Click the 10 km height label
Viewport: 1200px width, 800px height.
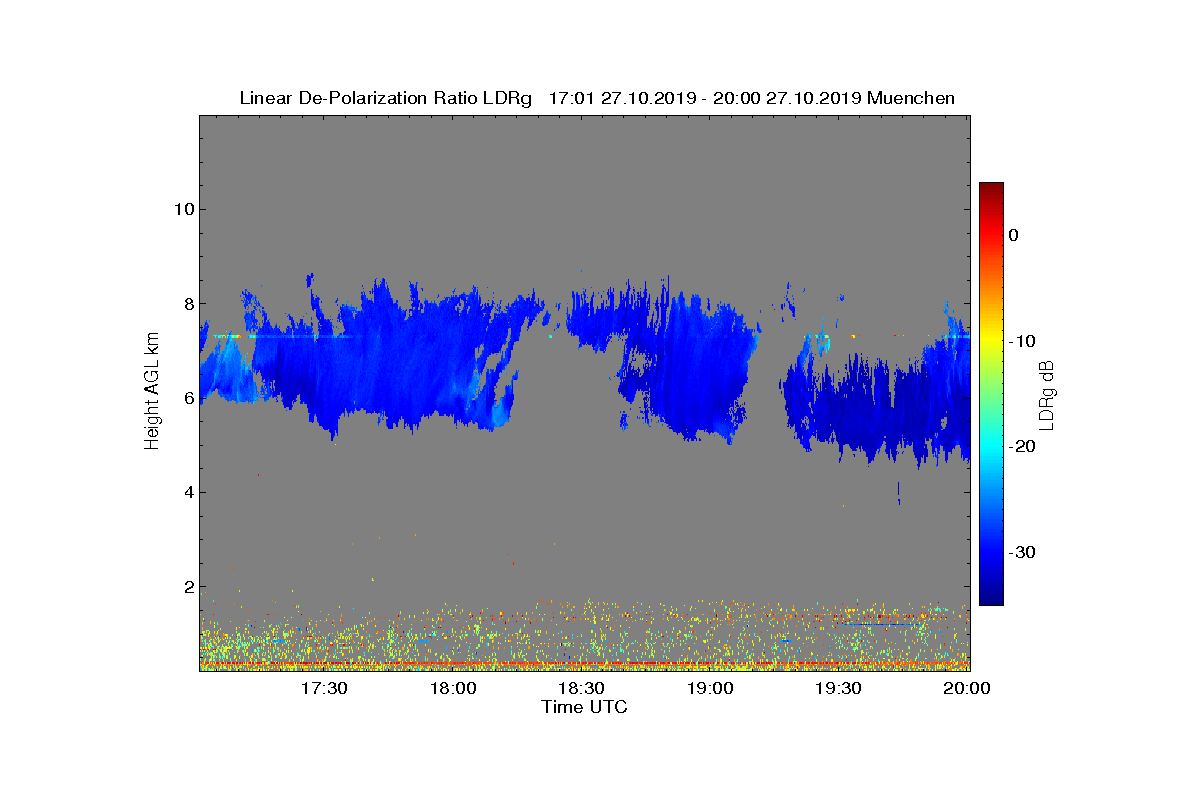click(x=183, y=209)
